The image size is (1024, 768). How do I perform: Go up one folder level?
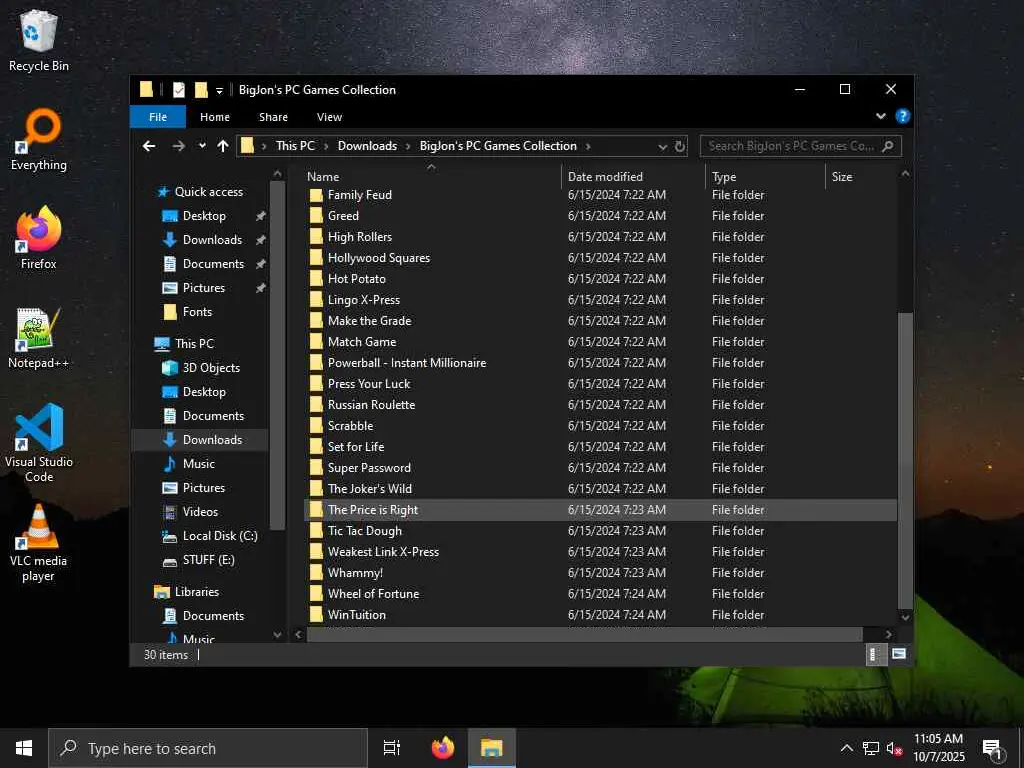pyautogui.click(x=223, y=146)
